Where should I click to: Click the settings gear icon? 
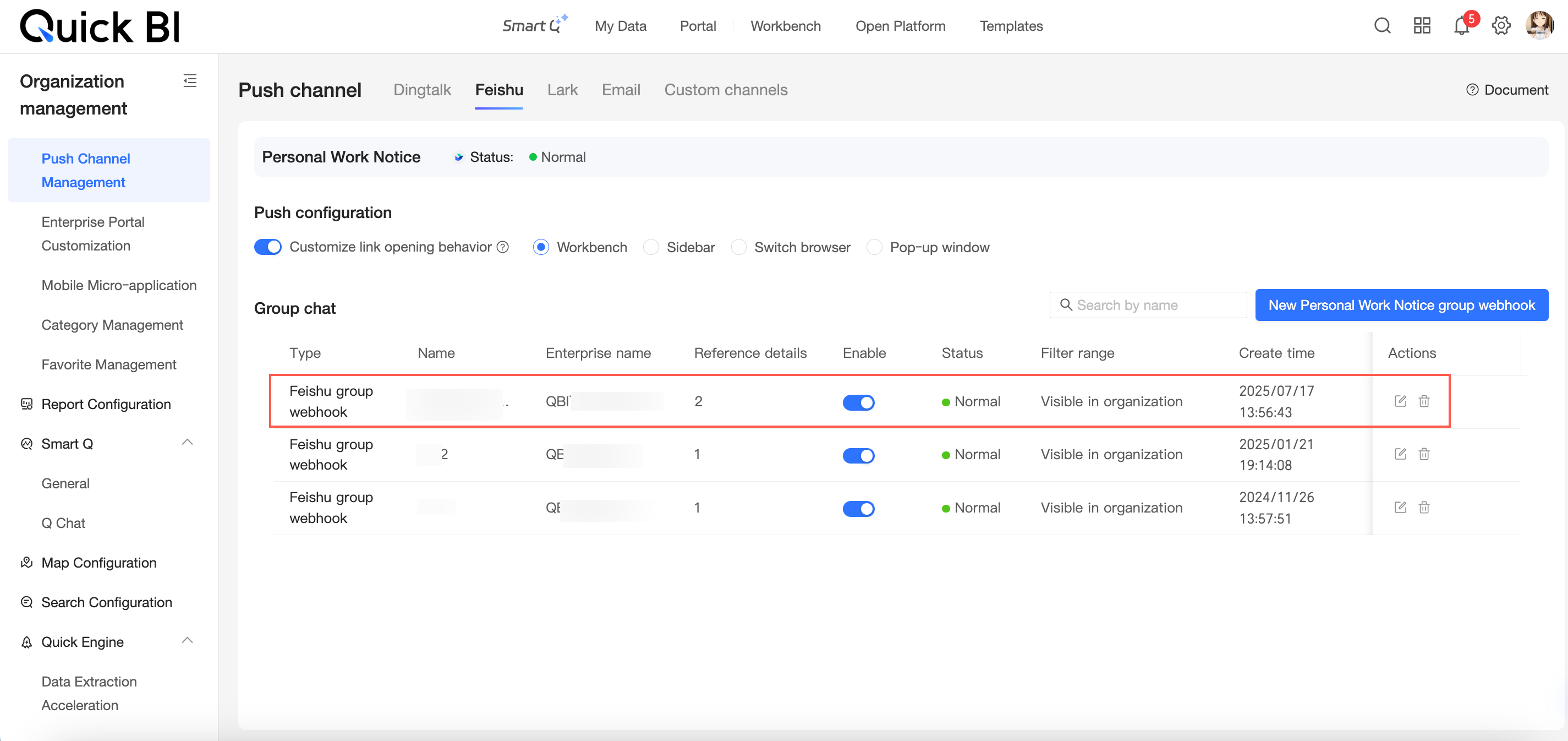[1500, 25]
